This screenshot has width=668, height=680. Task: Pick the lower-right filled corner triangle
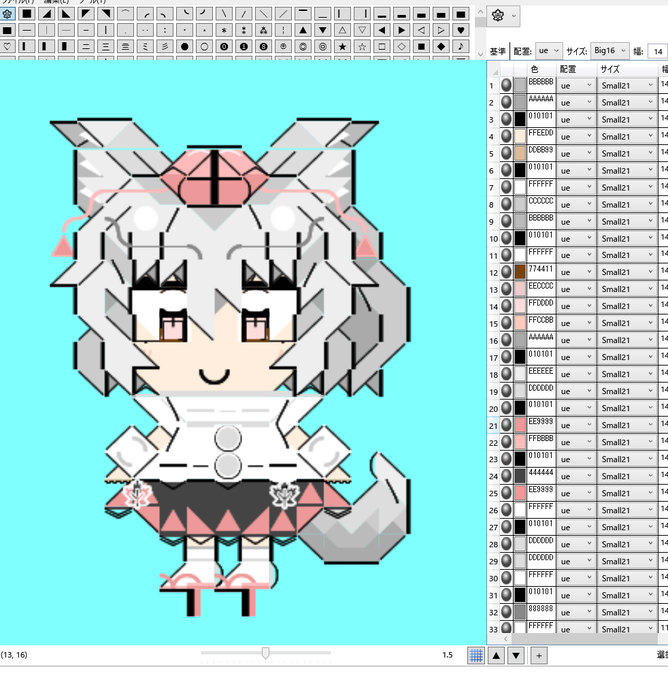click(x=46, y=14)
